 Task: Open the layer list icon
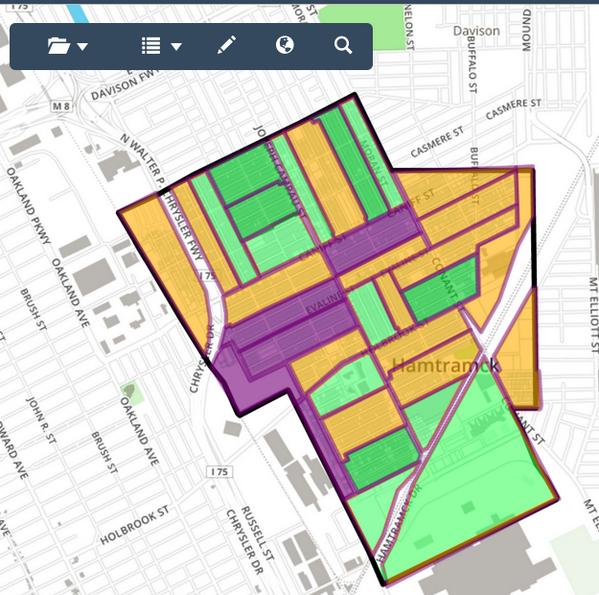pyautogui.click(x=151, y=46)
